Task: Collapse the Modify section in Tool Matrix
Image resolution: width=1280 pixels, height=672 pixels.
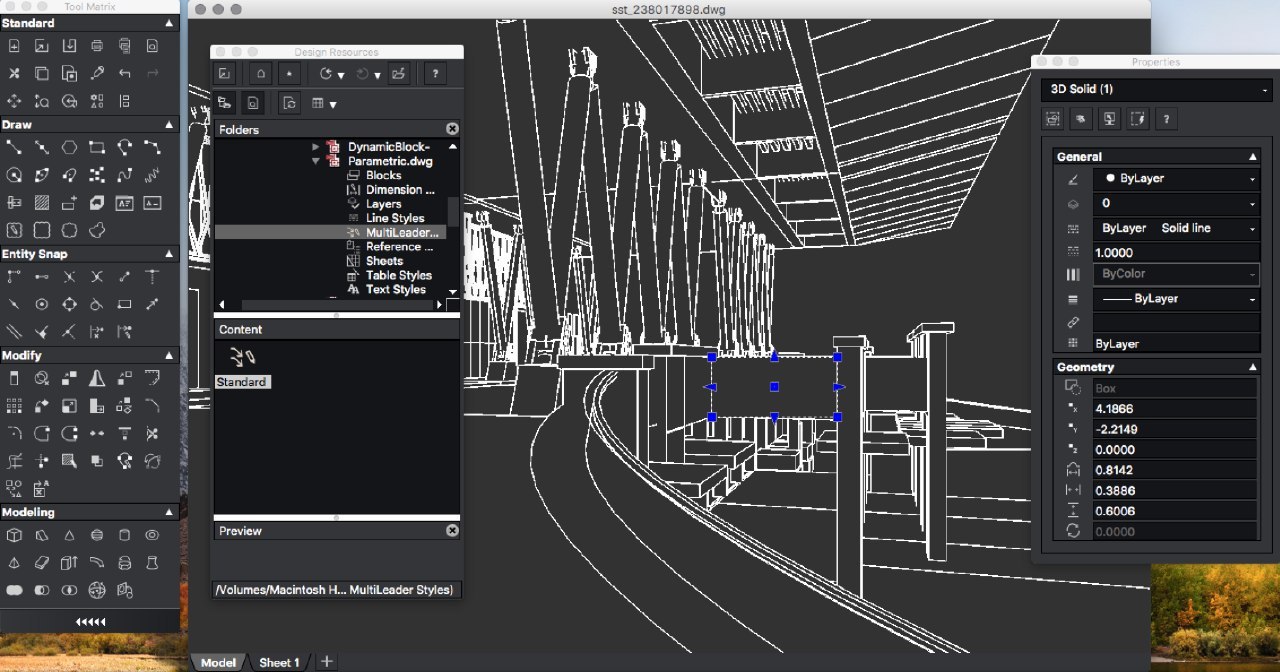Action: tap(169, 355)
